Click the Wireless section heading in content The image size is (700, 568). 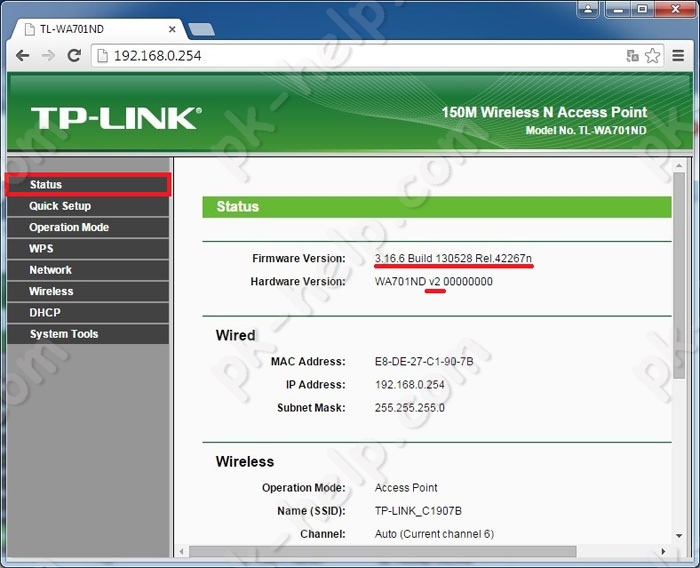pyautogui.click(x=245, y=462)
